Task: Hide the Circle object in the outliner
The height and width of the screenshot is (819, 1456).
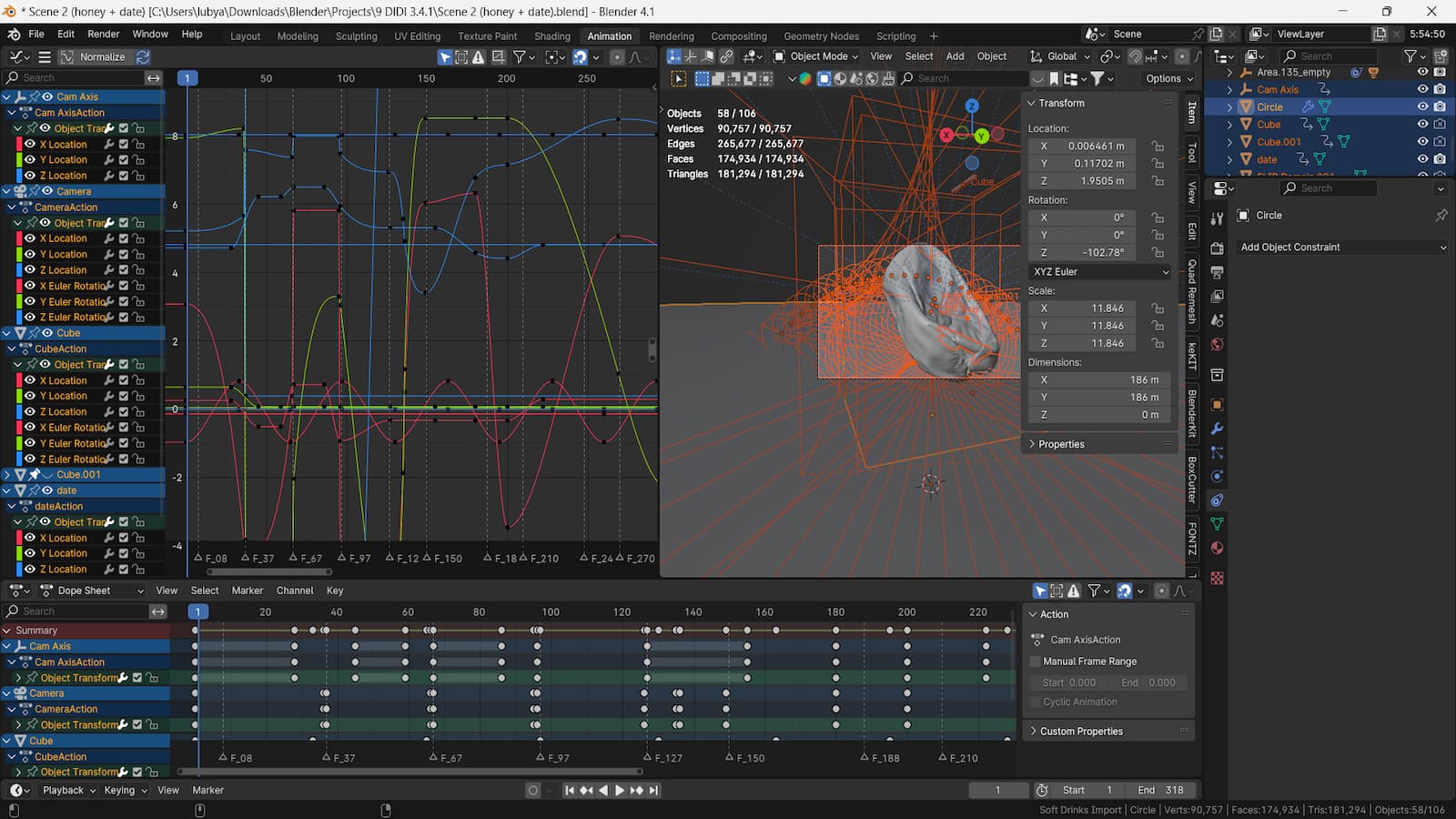Action: tap(1422, 106)
